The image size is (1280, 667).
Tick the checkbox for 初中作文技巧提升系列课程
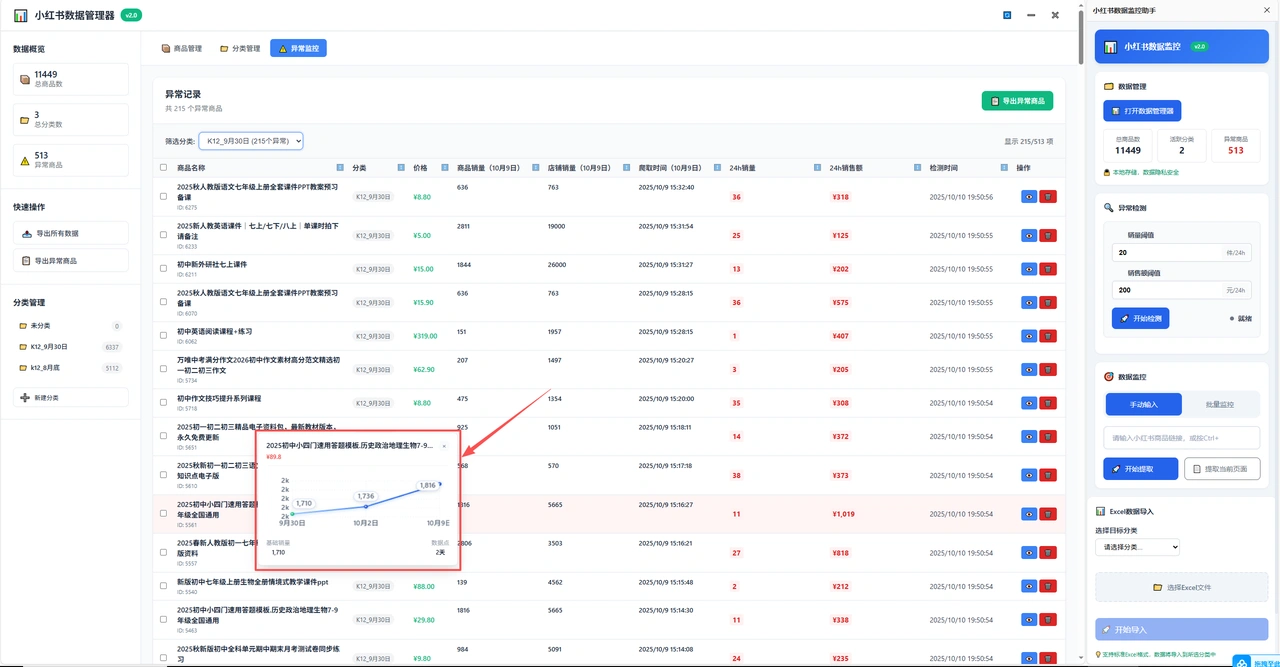pyautogui.click(x=164, y=403)
